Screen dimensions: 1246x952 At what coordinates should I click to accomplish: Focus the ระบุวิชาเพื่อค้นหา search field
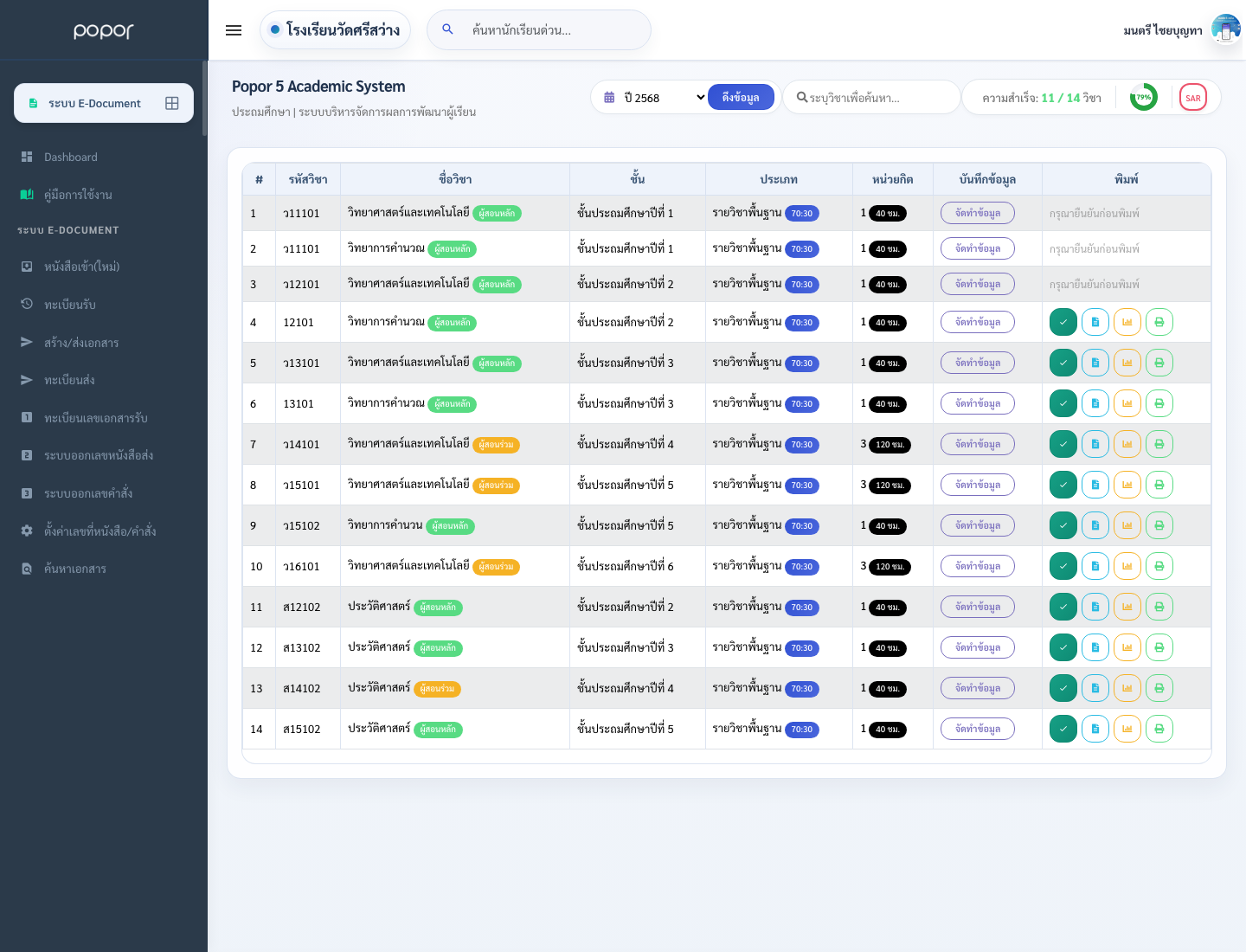(872, 98)
